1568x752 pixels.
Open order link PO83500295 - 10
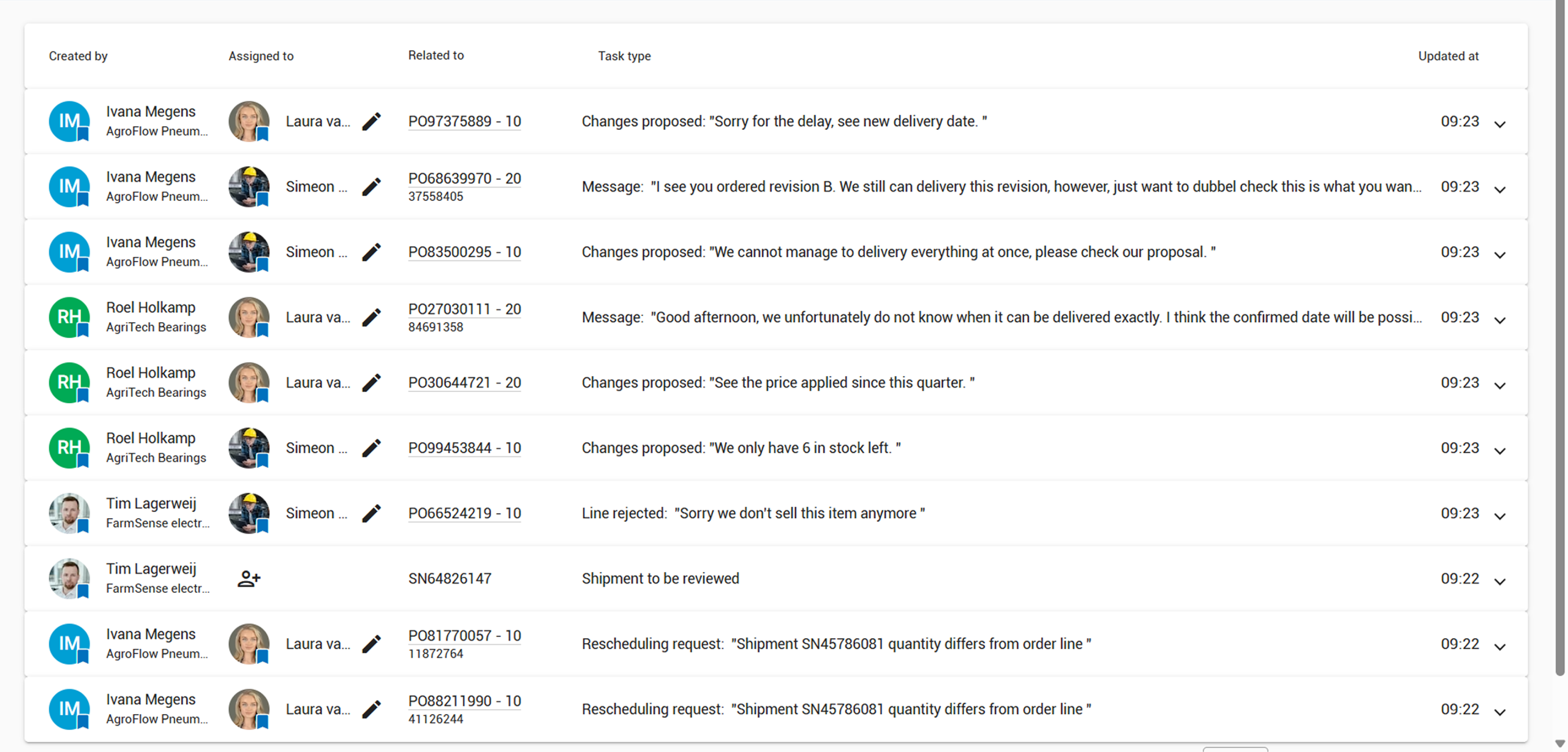(465, 252)
